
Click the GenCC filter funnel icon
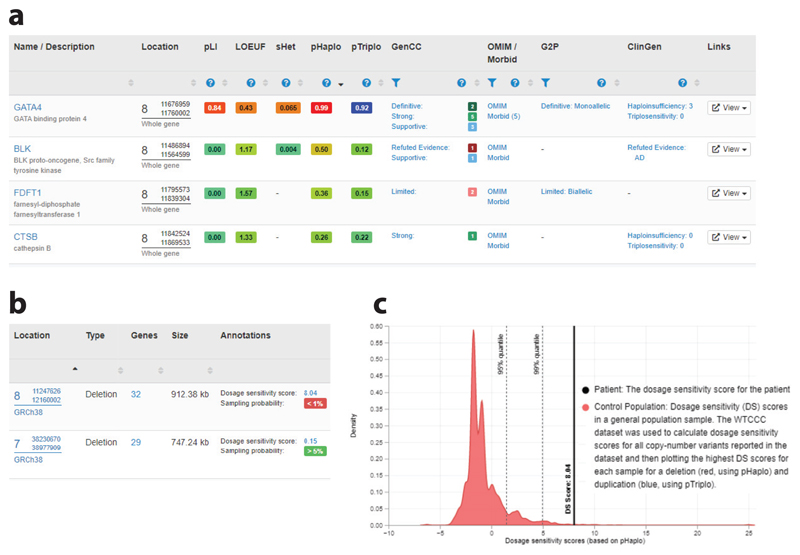pyautogui.click(x=396, y=83)
